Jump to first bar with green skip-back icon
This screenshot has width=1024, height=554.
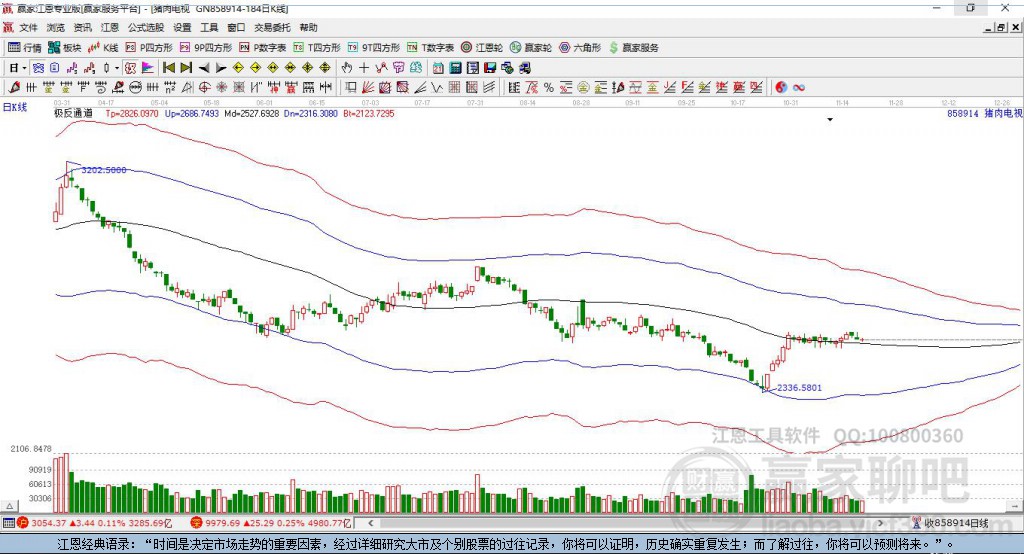tap(168, 68)
